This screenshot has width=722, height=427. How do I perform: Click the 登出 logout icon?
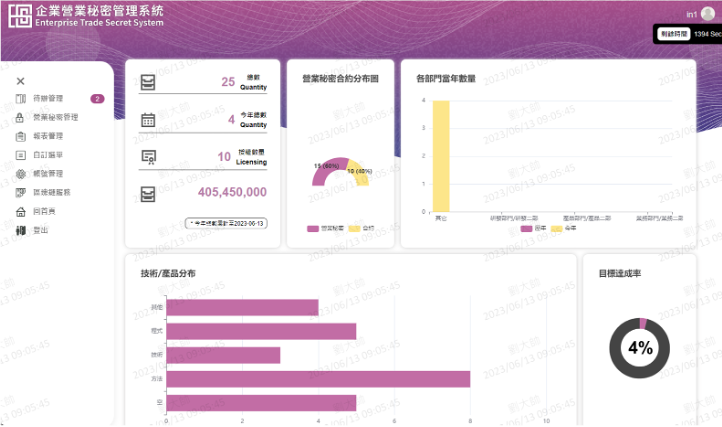pyautogui.click(x=21, y=230)
